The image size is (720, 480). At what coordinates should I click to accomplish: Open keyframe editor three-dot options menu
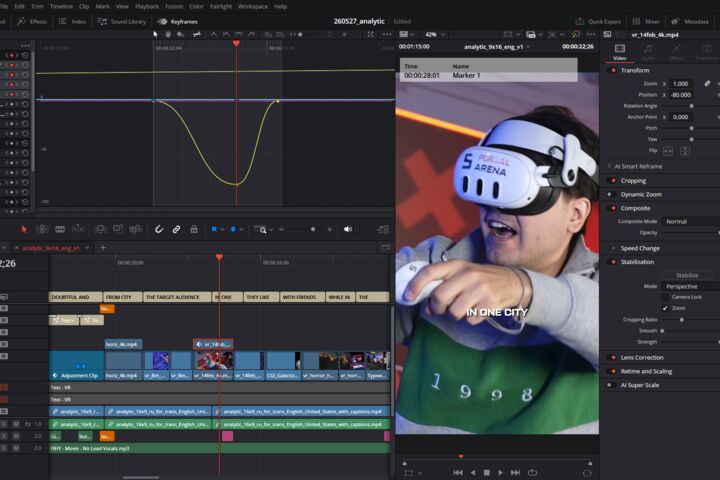(x=387, y=34)
